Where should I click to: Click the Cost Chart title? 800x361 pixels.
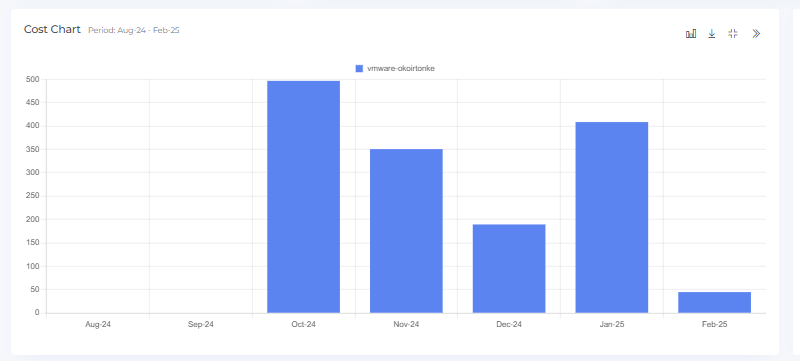pyautogui.click(x=52, y=30)
